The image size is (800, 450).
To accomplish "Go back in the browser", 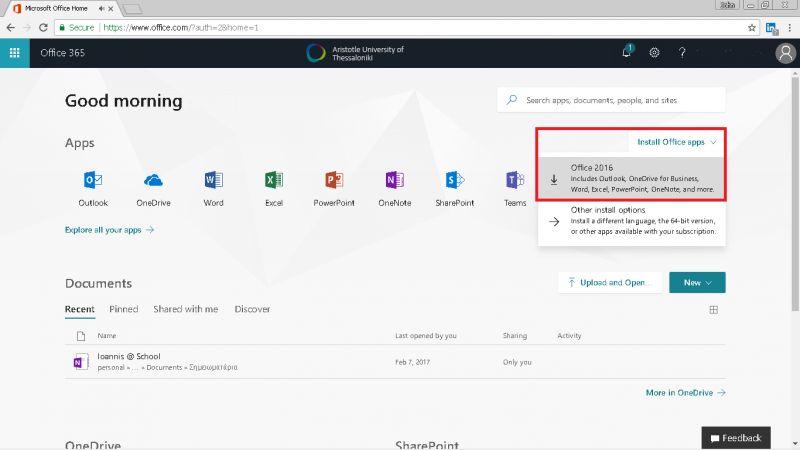I will click(11, 28).
